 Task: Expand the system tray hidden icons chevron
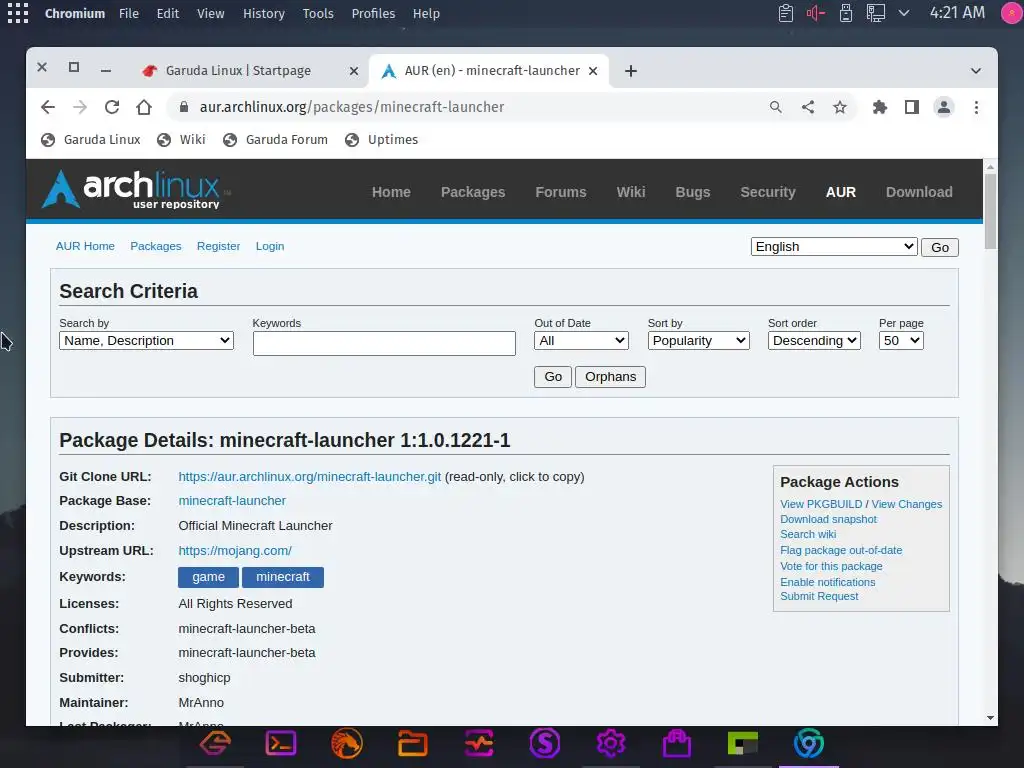pos(904,13)
